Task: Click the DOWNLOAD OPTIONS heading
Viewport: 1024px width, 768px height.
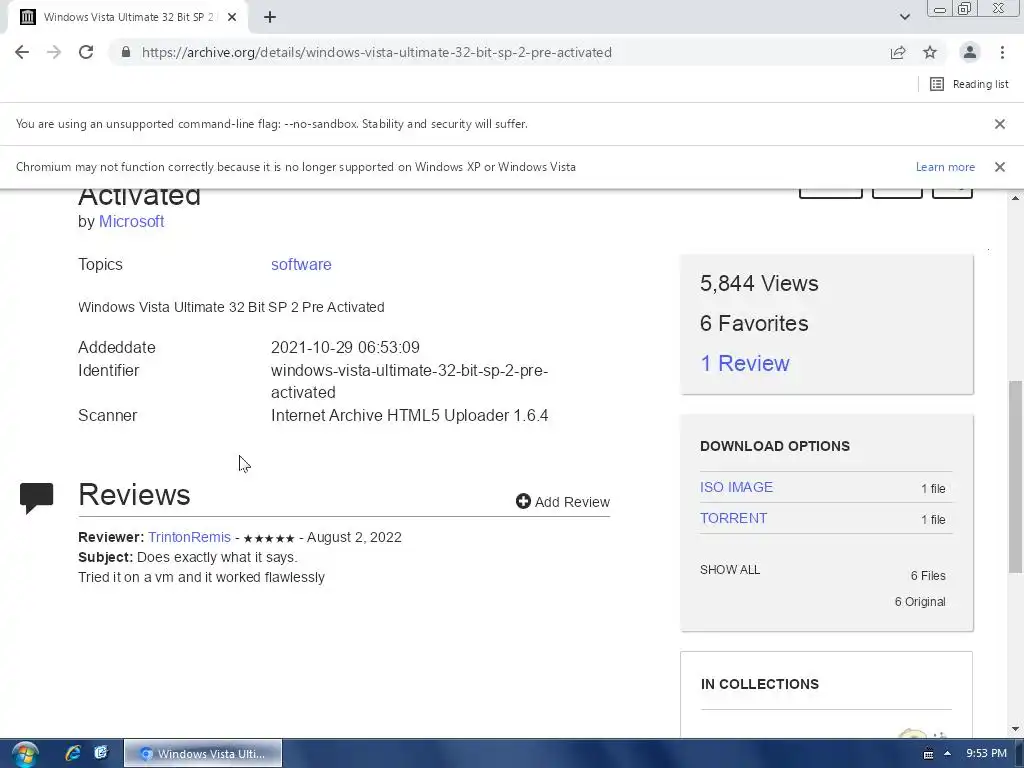Action: click(x=775, y=446)
